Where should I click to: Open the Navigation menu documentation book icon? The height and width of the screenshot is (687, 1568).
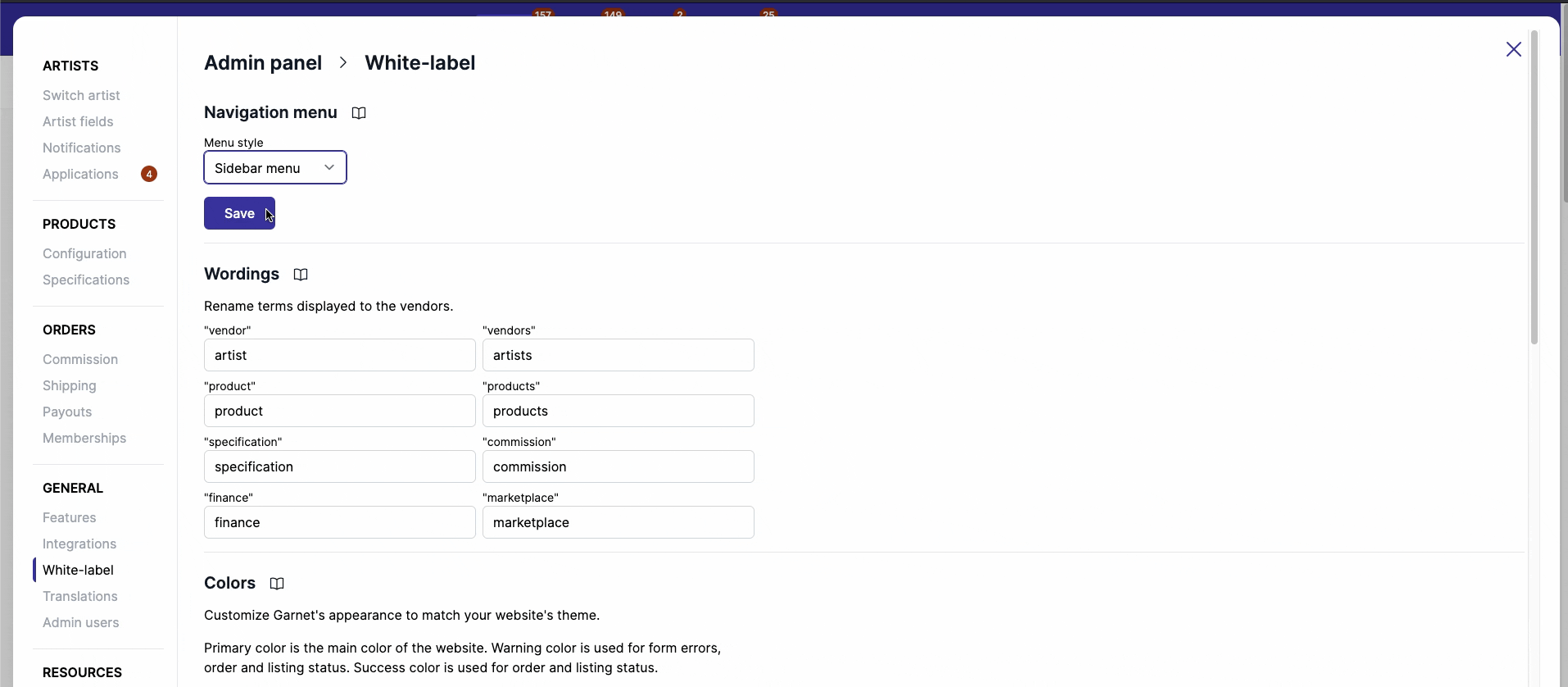(x=359, y=112)
